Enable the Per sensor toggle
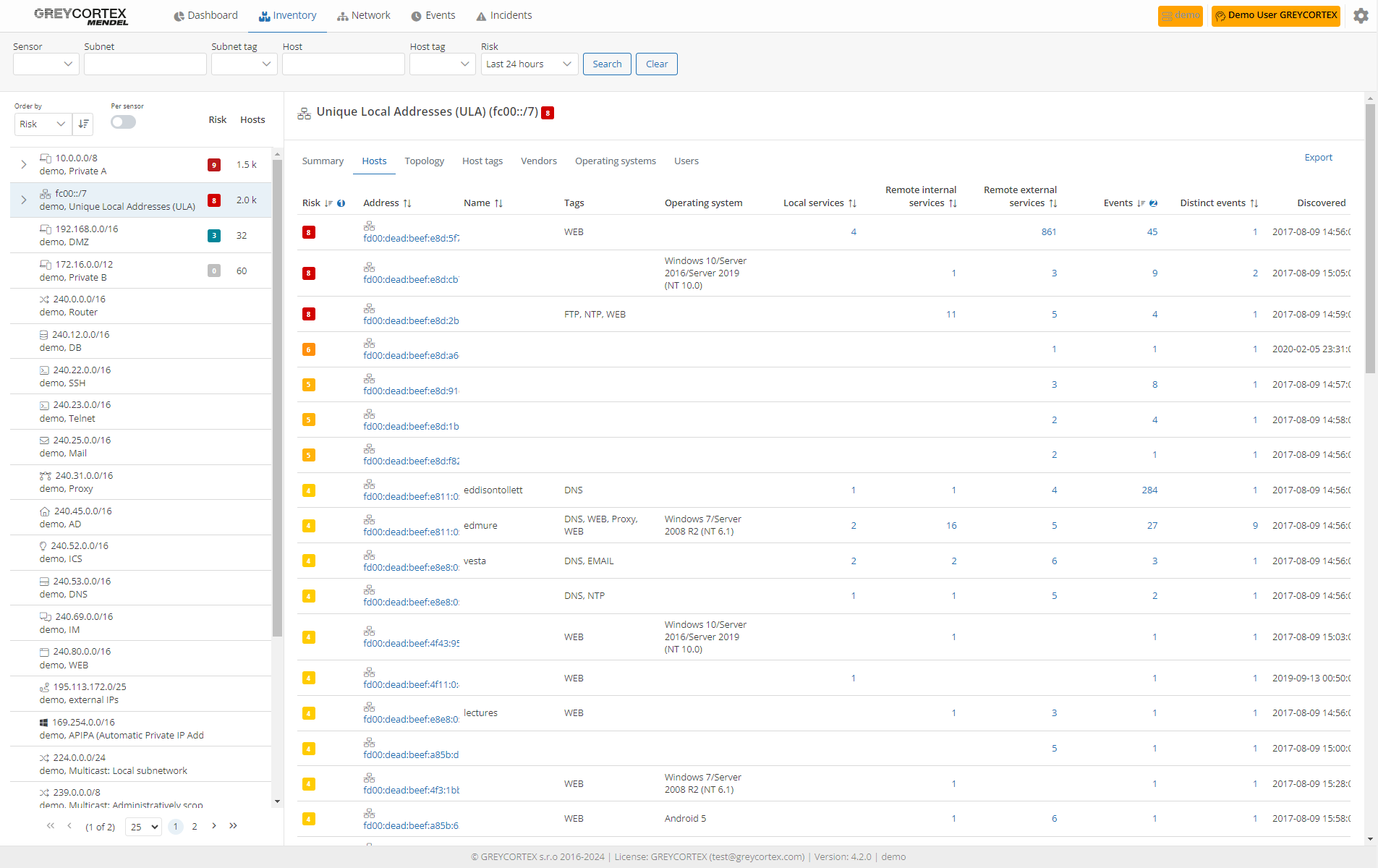1378x868 pixels. (123, 122)
